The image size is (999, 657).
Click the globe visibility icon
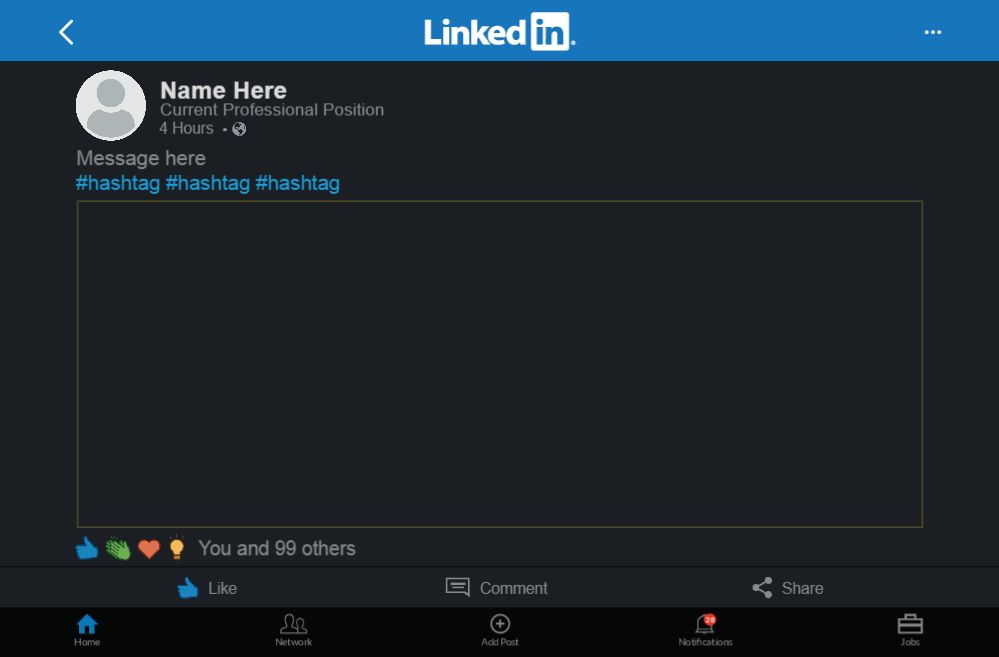(239, 129)
